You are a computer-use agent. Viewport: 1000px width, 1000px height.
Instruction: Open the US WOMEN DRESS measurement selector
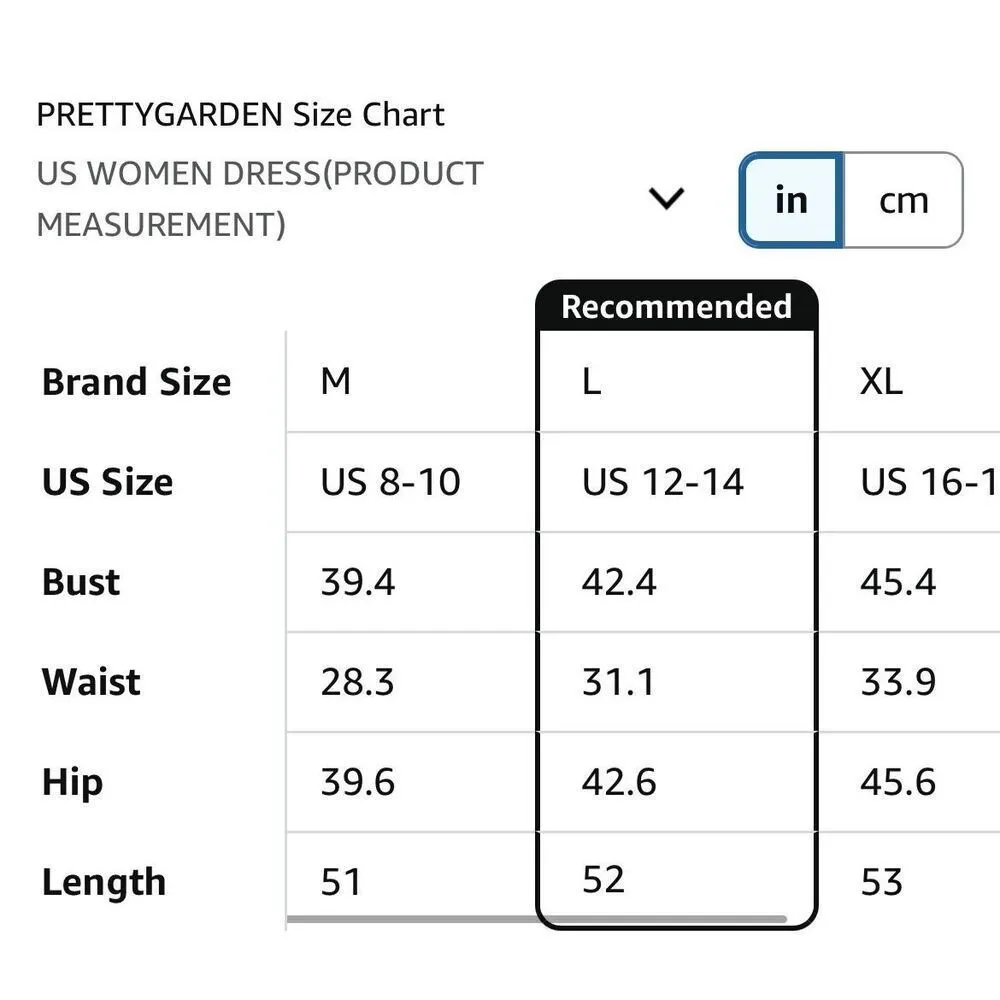click(260, 198)
